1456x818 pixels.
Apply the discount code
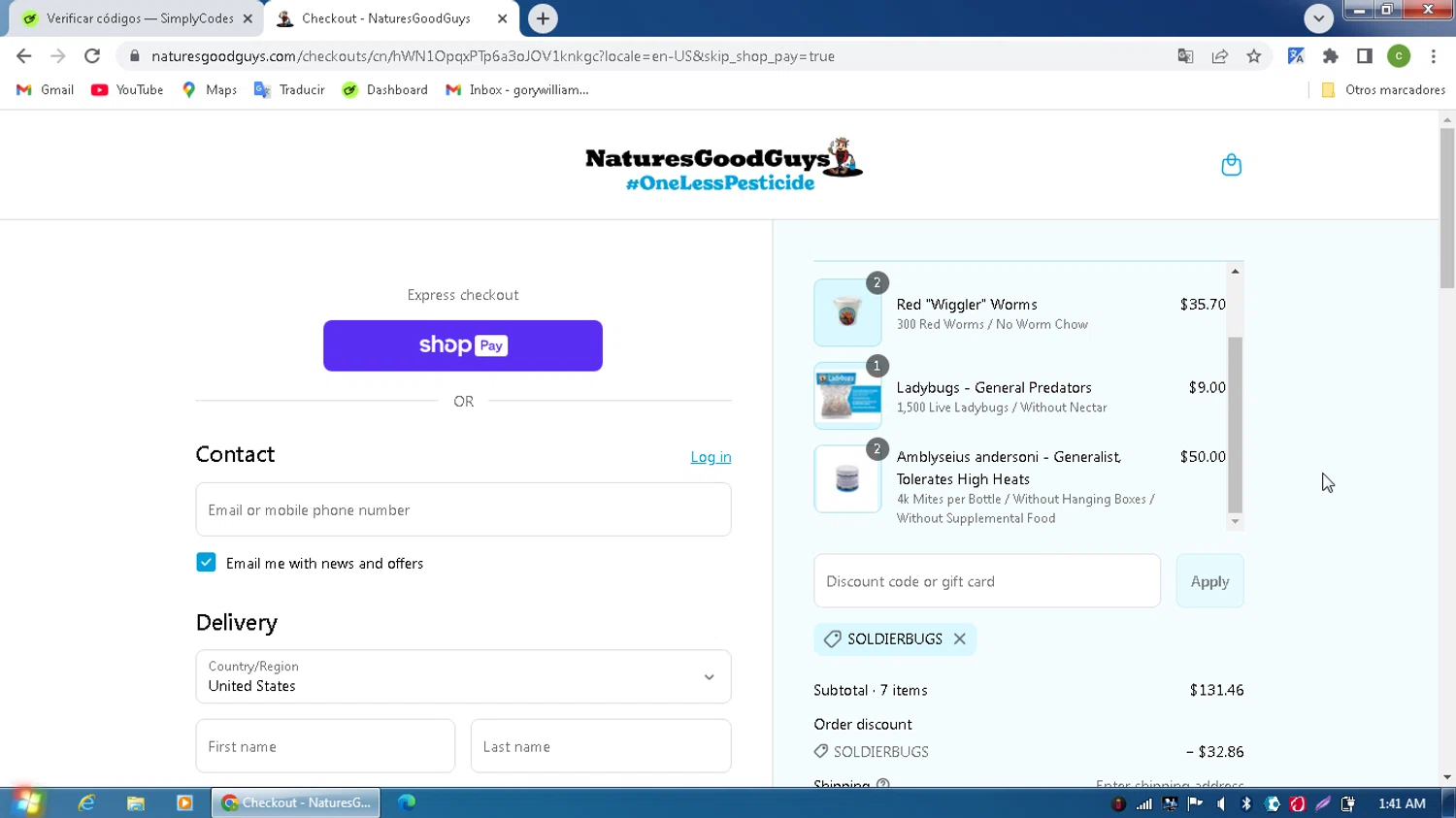coord(1209,581)
